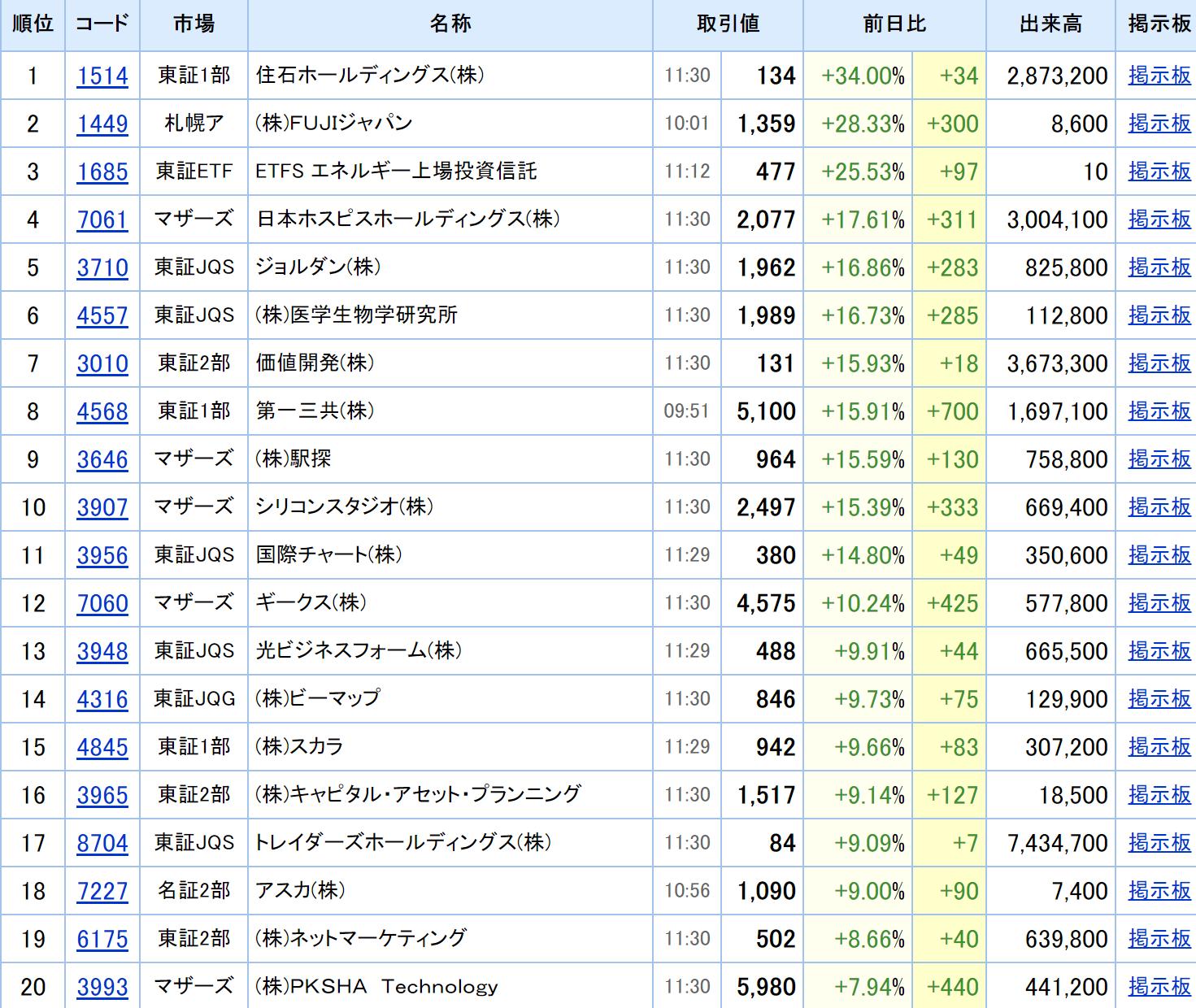Open stock code 3965 link
Viewport: 1196px width, 1008px height.
[102, 795]
